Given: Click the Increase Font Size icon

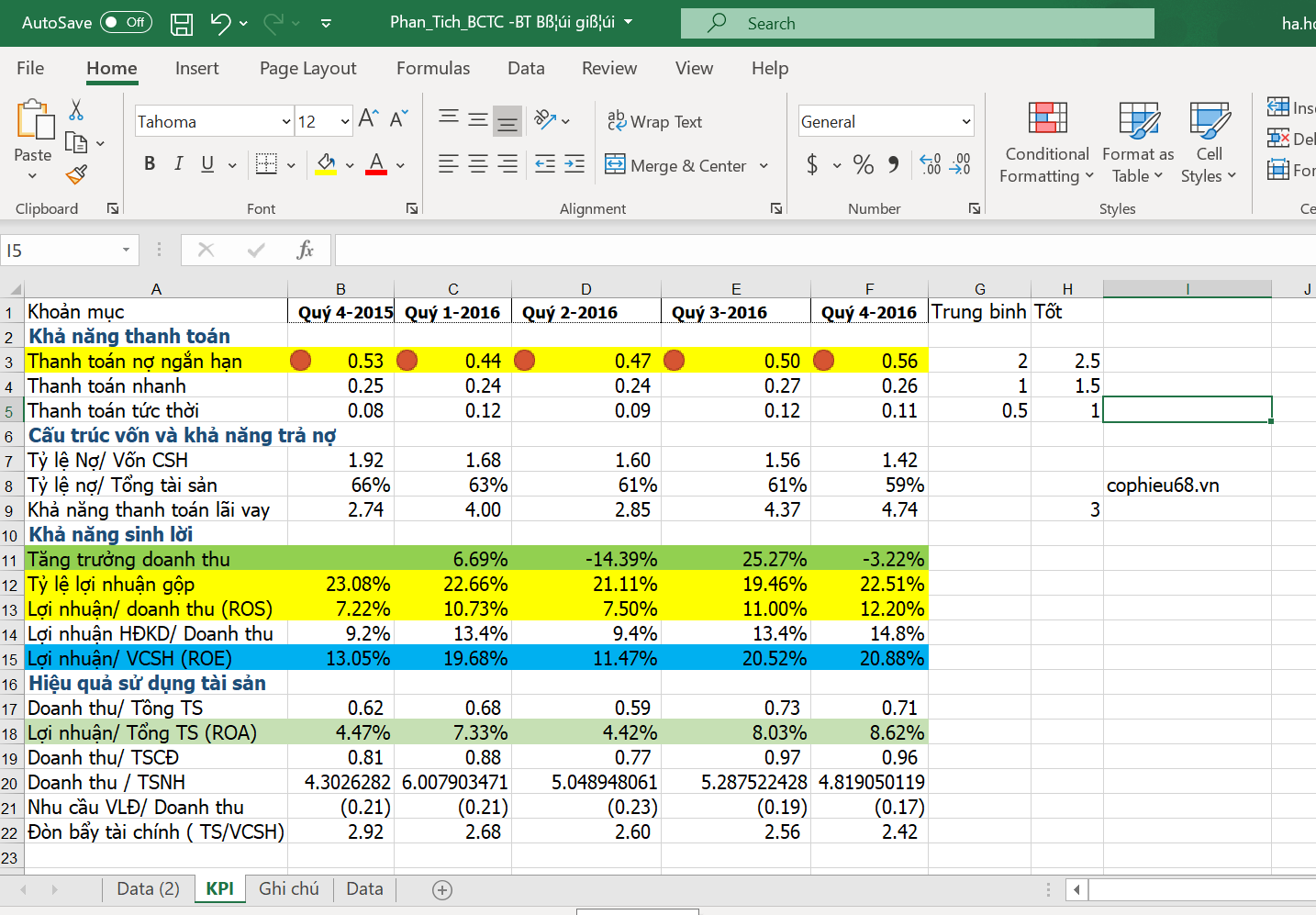Looking at the screenshot, I should 368,119.
